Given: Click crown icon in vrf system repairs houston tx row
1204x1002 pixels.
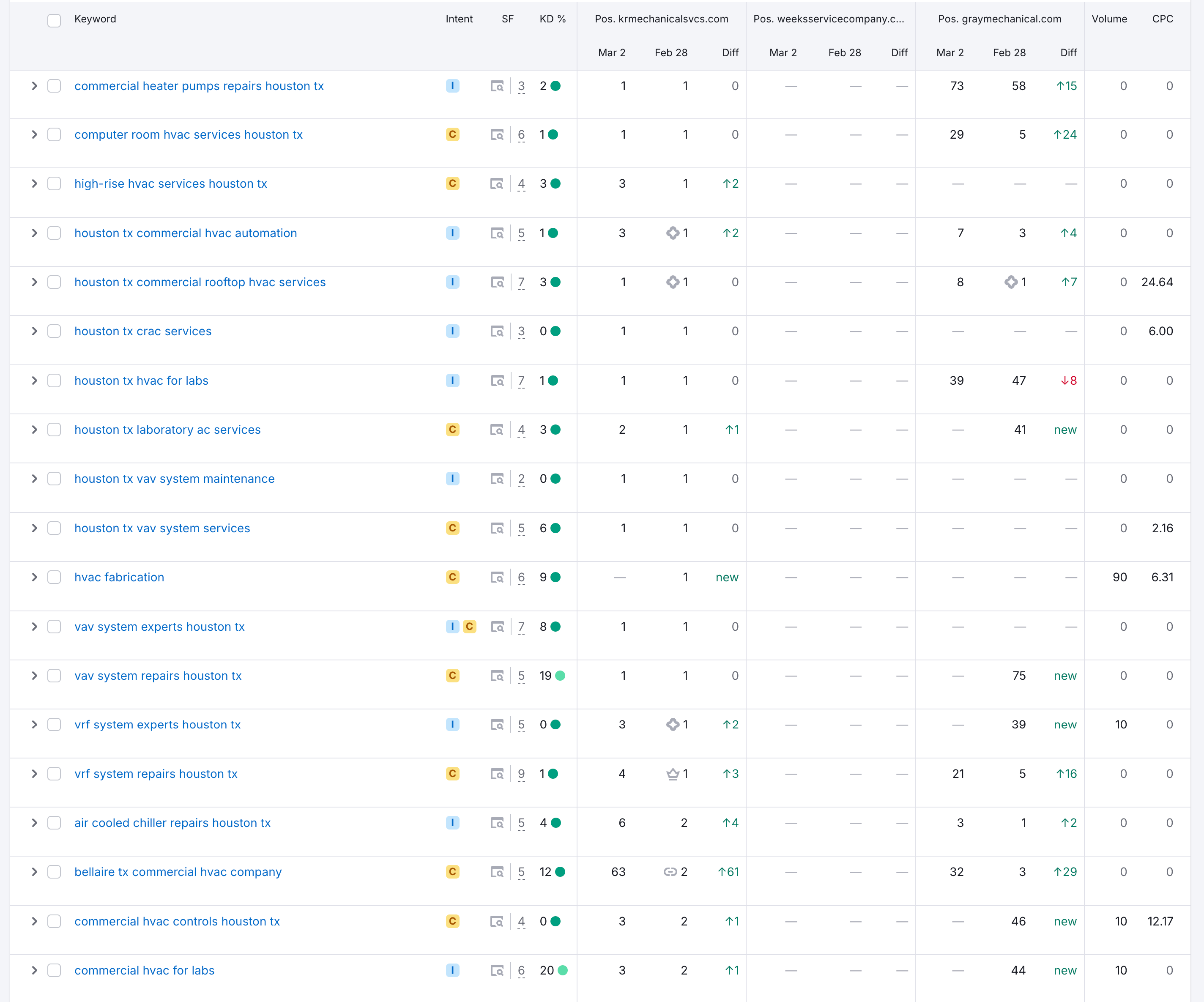Looking at the screenshot, I should [673, 774].
